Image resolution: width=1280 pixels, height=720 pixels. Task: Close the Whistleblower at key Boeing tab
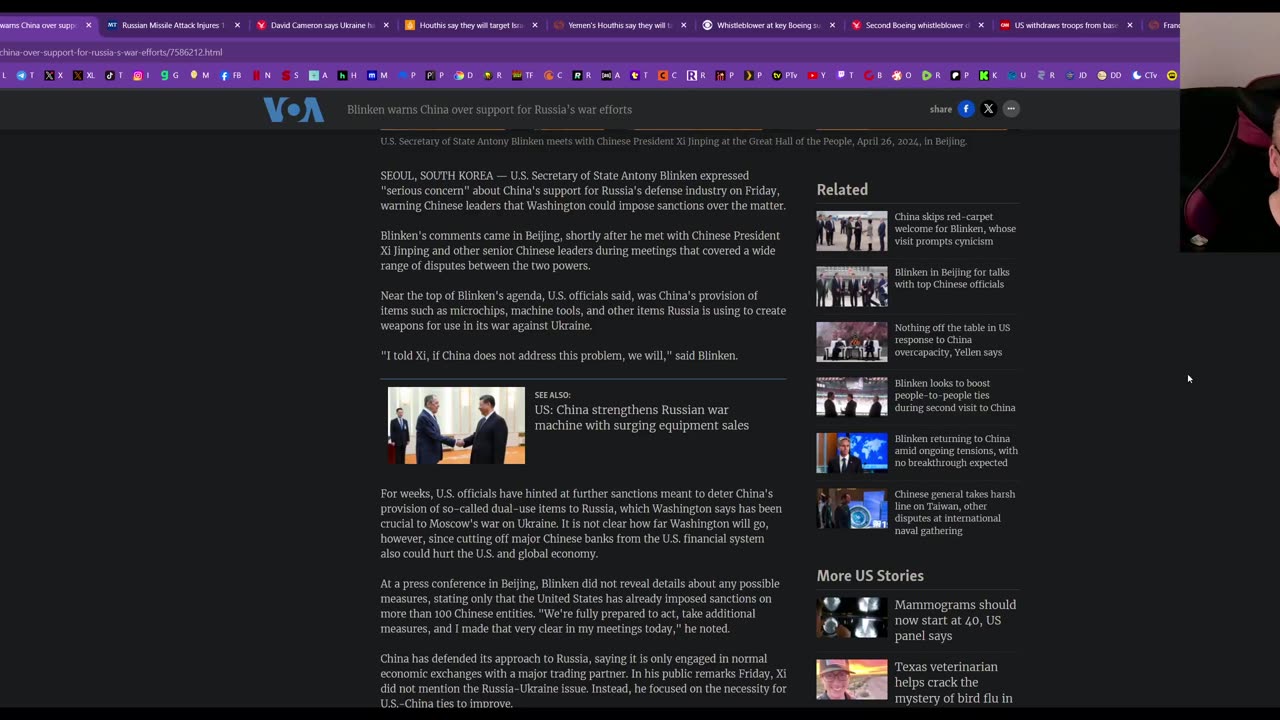(832, 25)
